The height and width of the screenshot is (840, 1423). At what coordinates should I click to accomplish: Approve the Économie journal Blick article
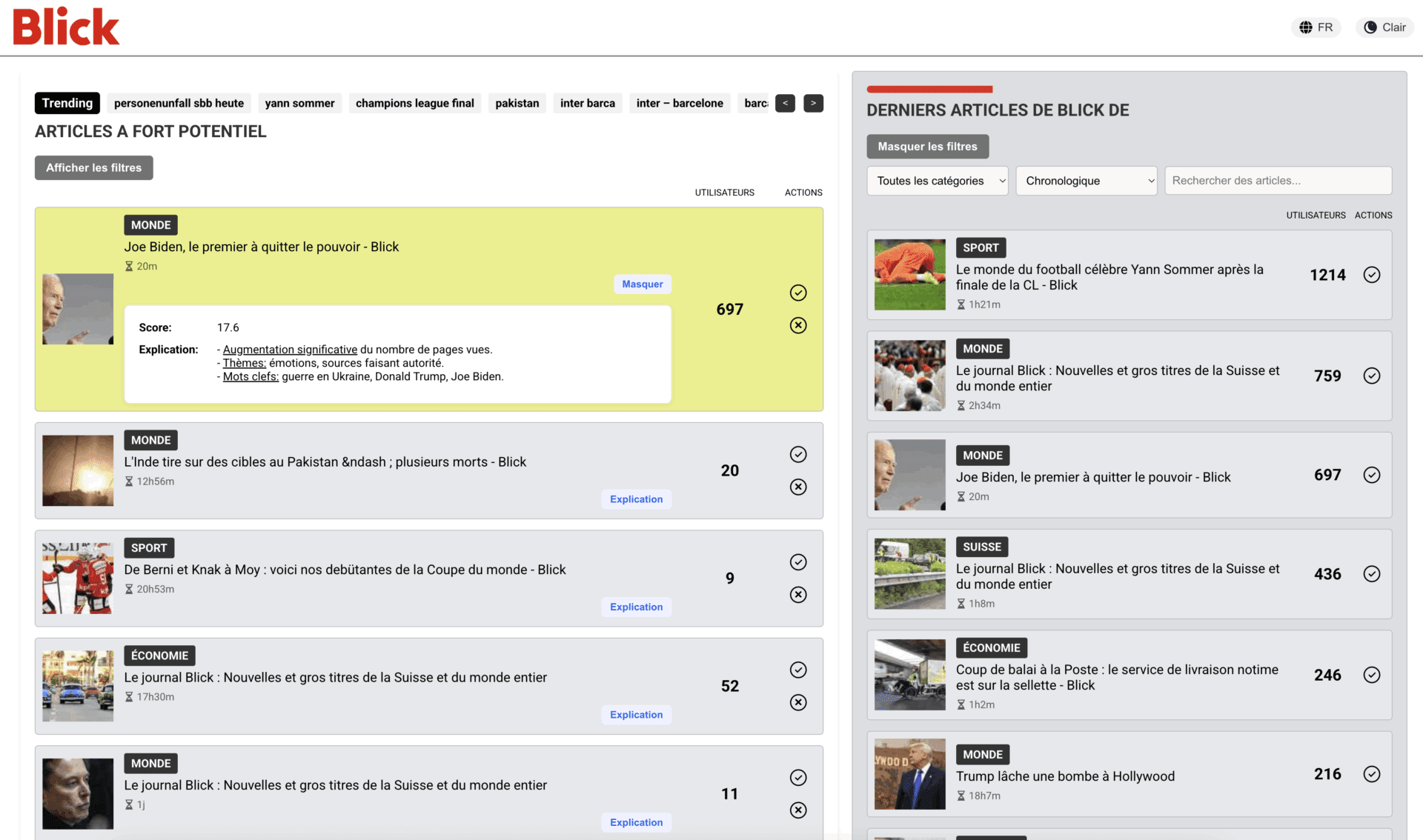click(x=798, y=670)
